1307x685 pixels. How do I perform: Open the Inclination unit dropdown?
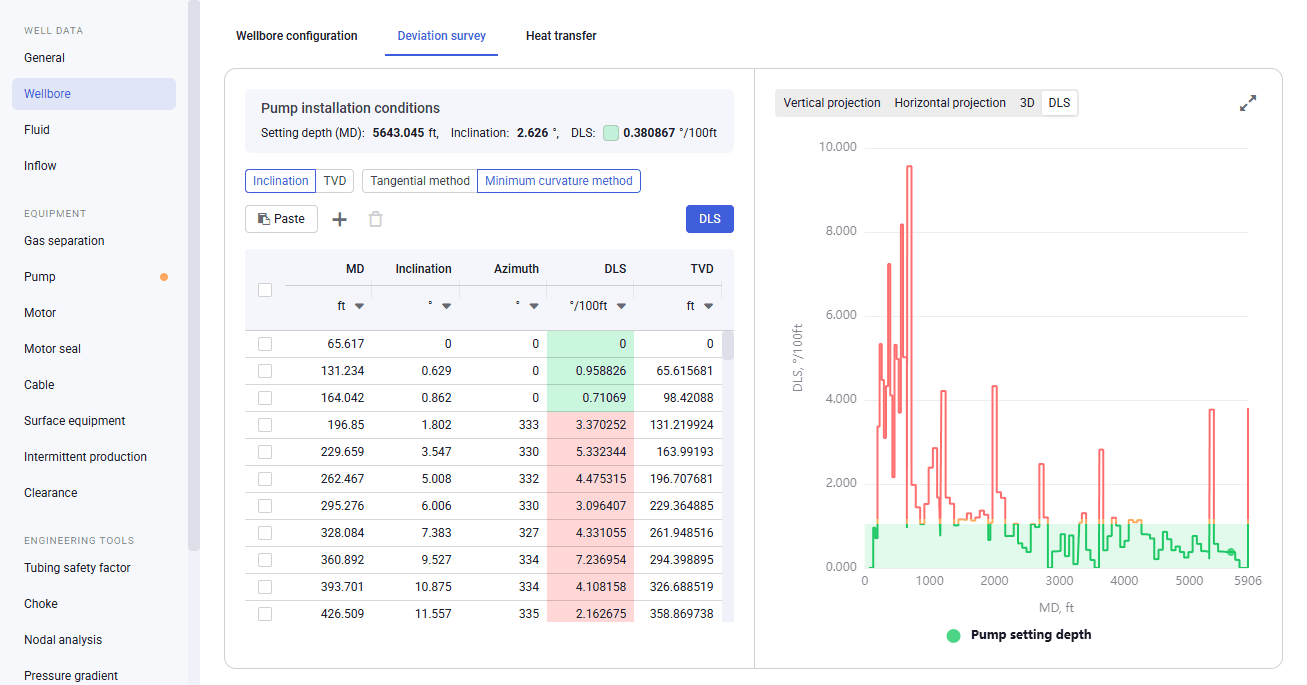440,306
